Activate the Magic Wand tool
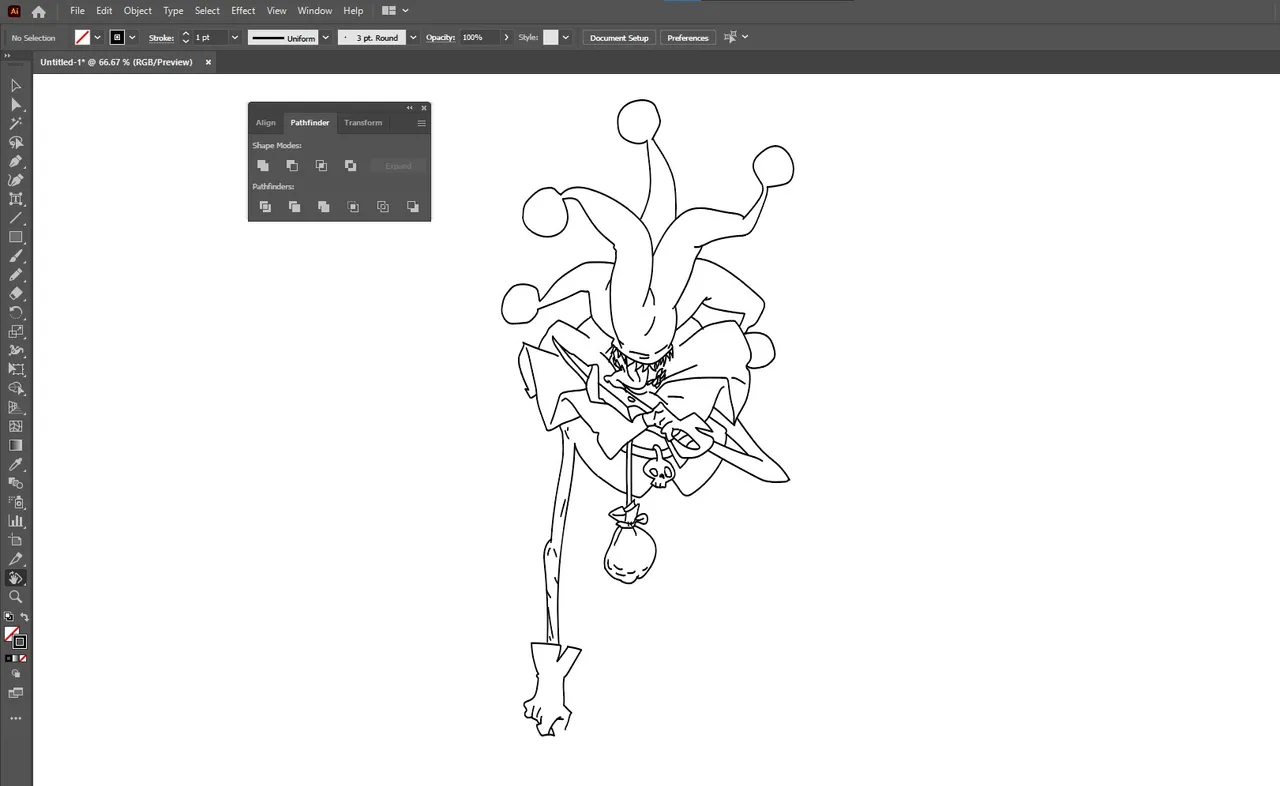Viewport: 1280px width, 786px height. pos(15,124)
